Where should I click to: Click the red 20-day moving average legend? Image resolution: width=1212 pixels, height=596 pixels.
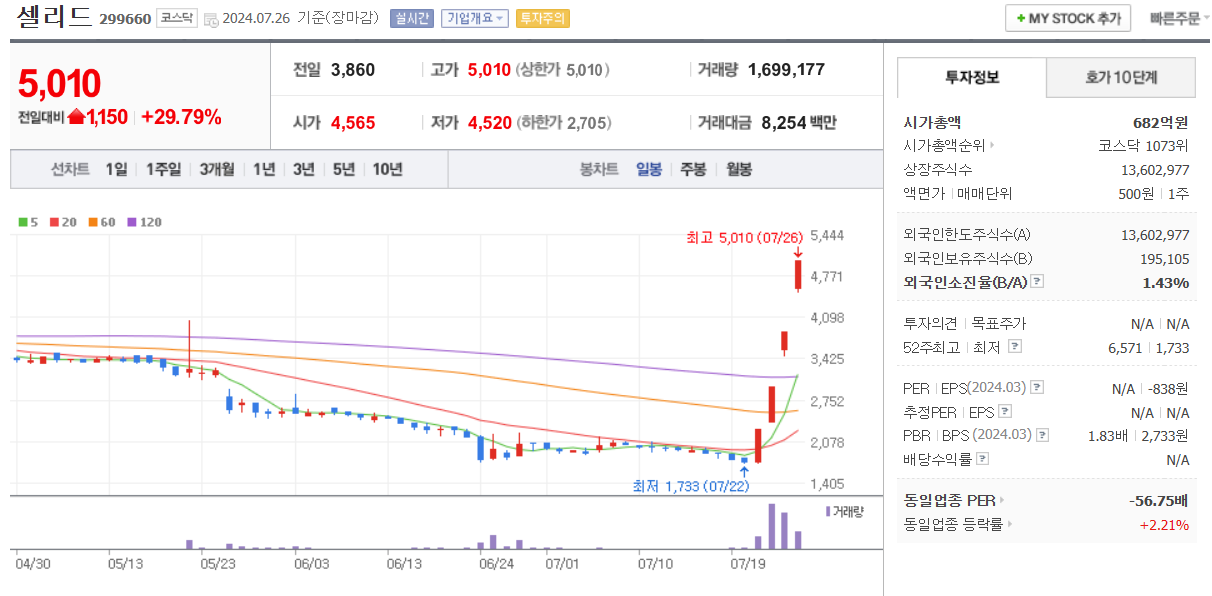(62, 222)
